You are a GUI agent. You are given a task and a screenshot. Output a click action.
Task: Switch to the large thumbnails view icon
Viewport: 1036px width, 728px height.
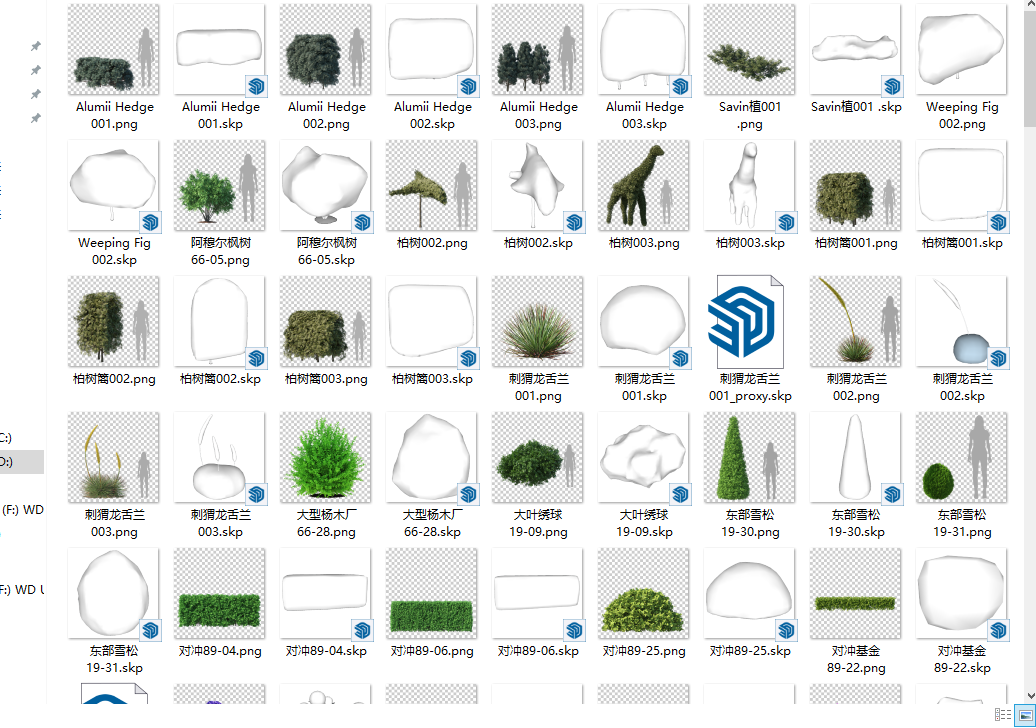pyautogui.click(x=1025, y=715)
